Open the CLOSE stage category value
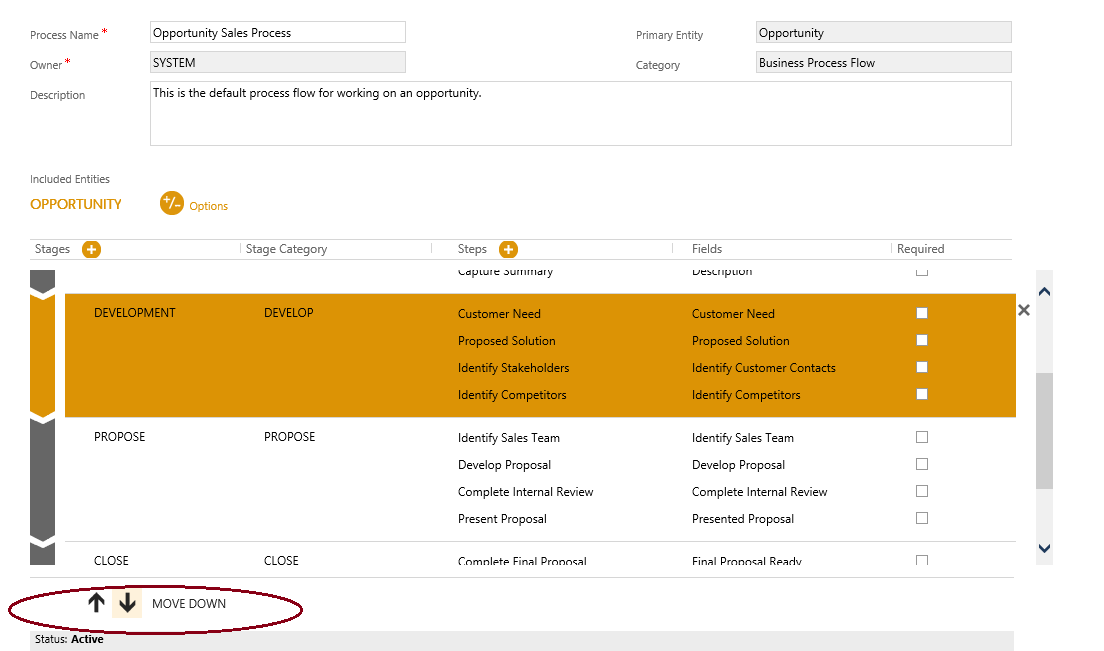The image size is (1104, 651). tap(281, 560)
